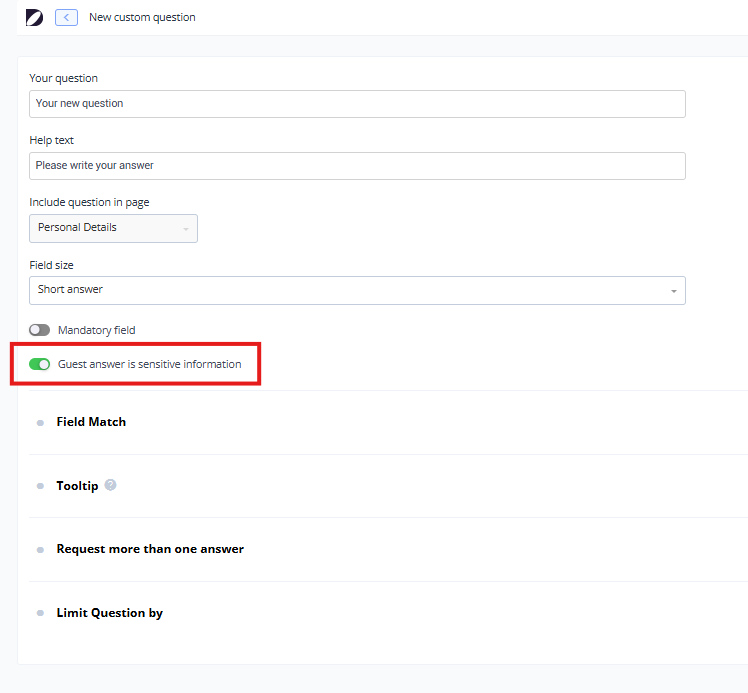This screenshot has width=748, height=693.
Task: Click into the Your question text field
Action: [357, 104]
